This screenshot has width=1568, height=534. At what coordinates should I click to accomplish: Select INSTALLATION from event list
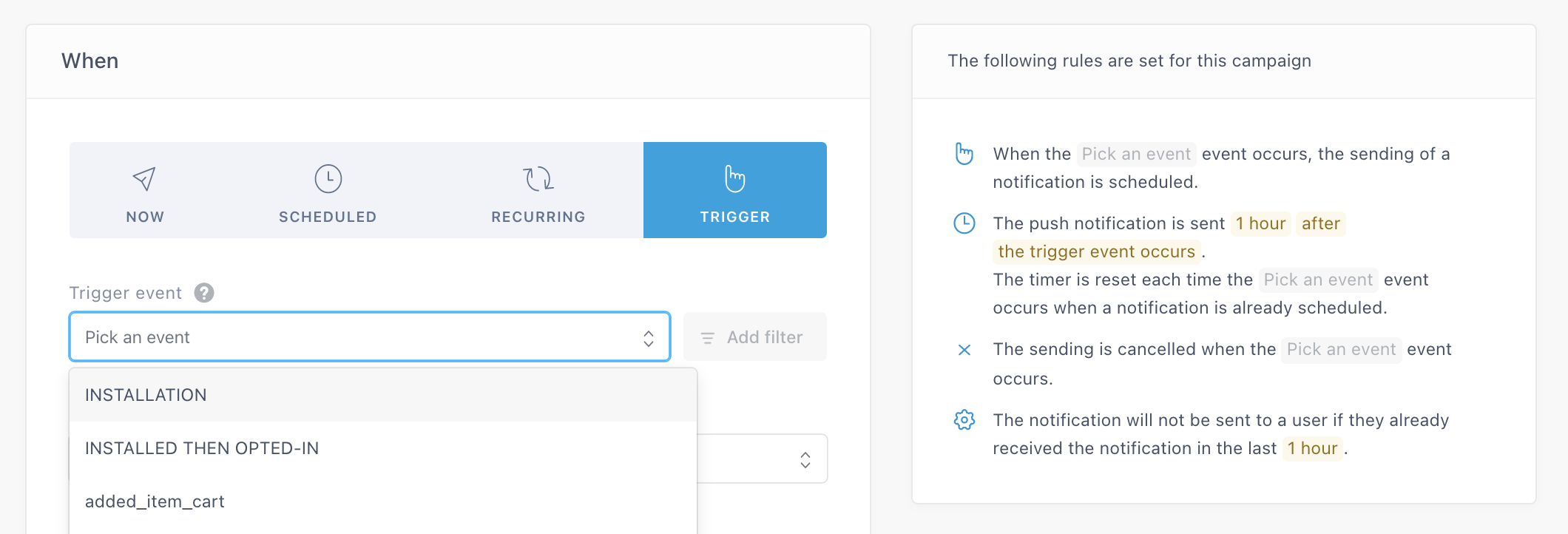click(146, 395)
